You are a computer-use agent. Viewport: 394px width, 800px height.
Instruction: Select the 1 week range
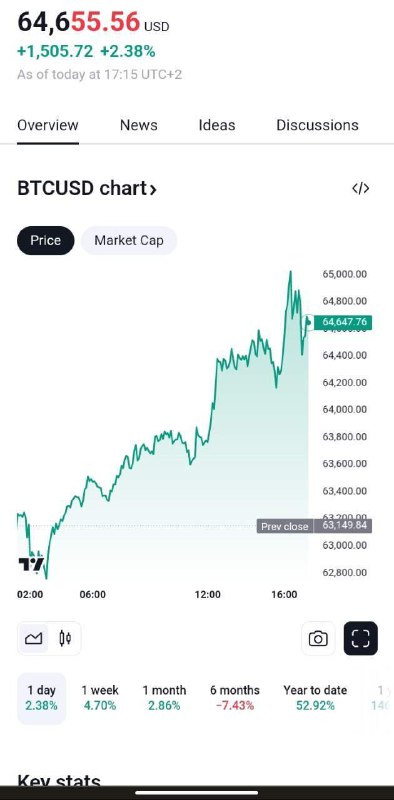100,698
